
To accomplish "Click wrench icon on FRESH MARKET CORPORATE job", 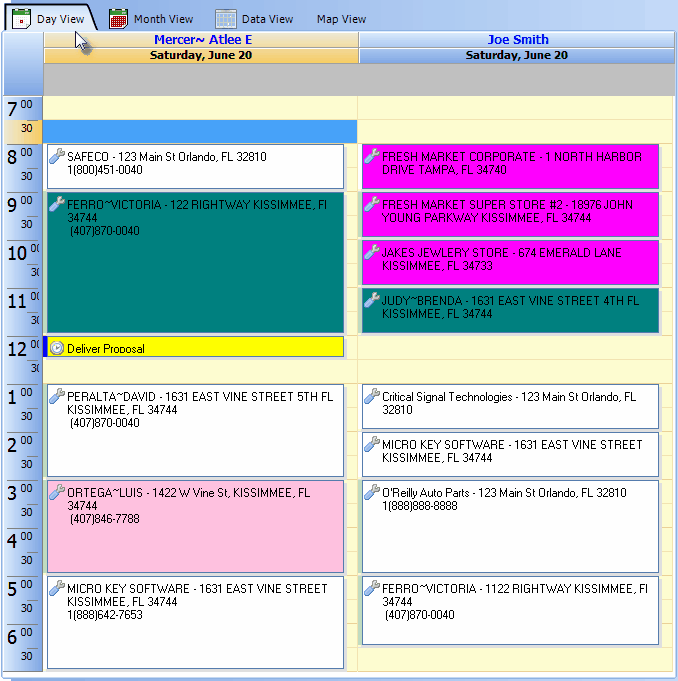I will coord(372,156).
